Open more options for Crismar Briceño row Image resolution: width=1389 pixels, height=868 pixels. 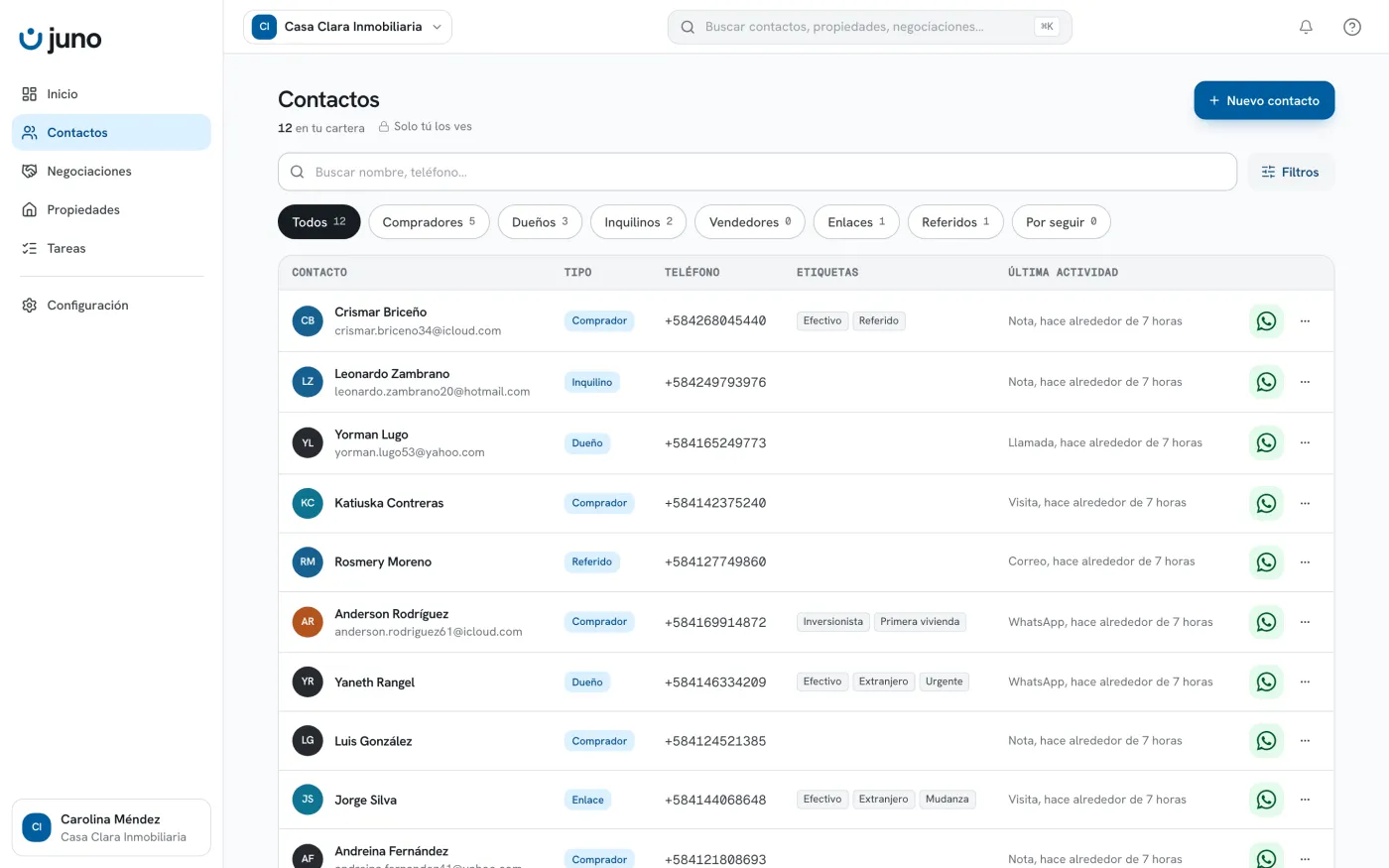coord(1305,321)
